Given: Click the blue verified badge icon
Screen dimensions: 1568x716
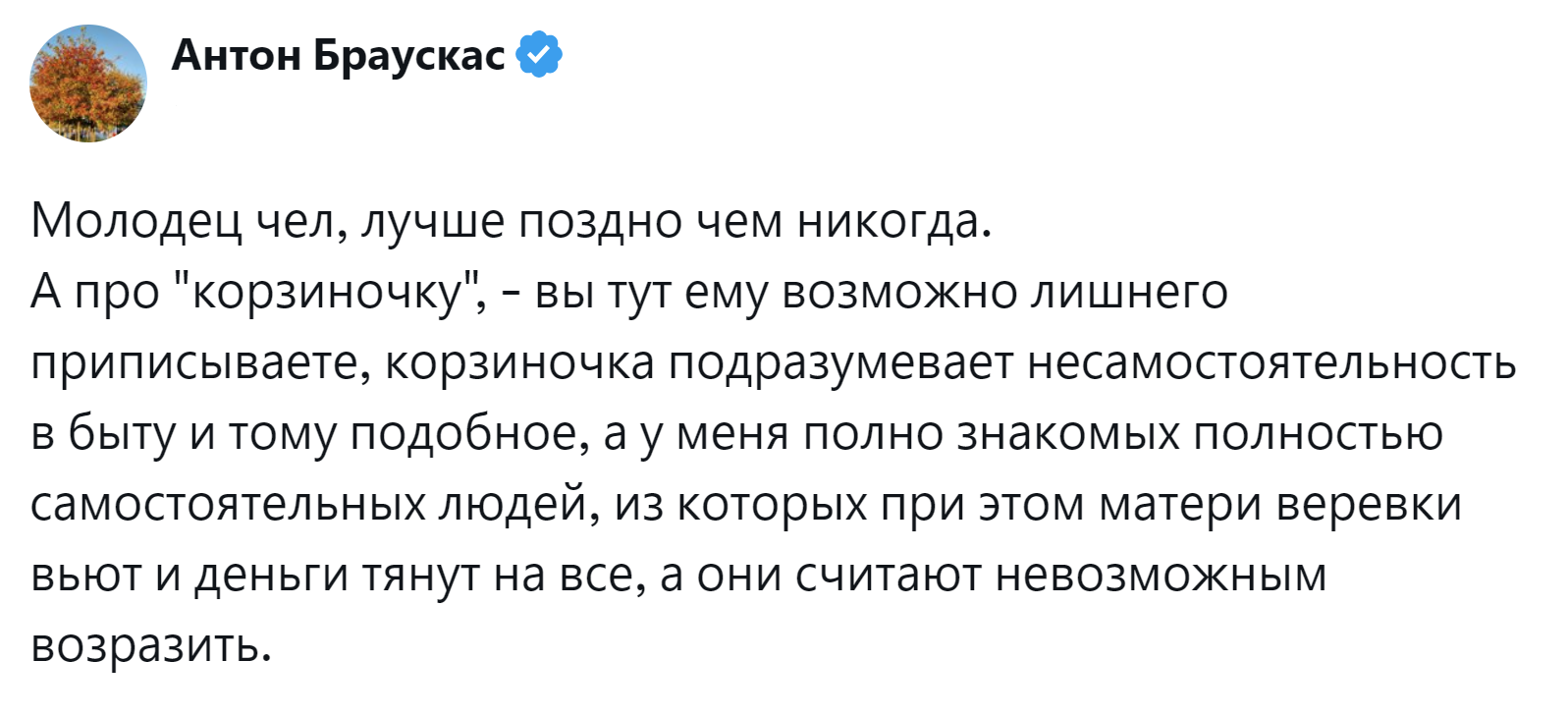Looking at the screenshot, I should [x=539, y=55].
